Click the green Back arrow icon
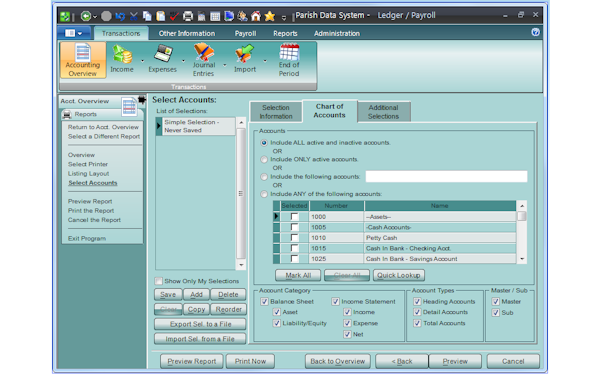 [86, 16]
